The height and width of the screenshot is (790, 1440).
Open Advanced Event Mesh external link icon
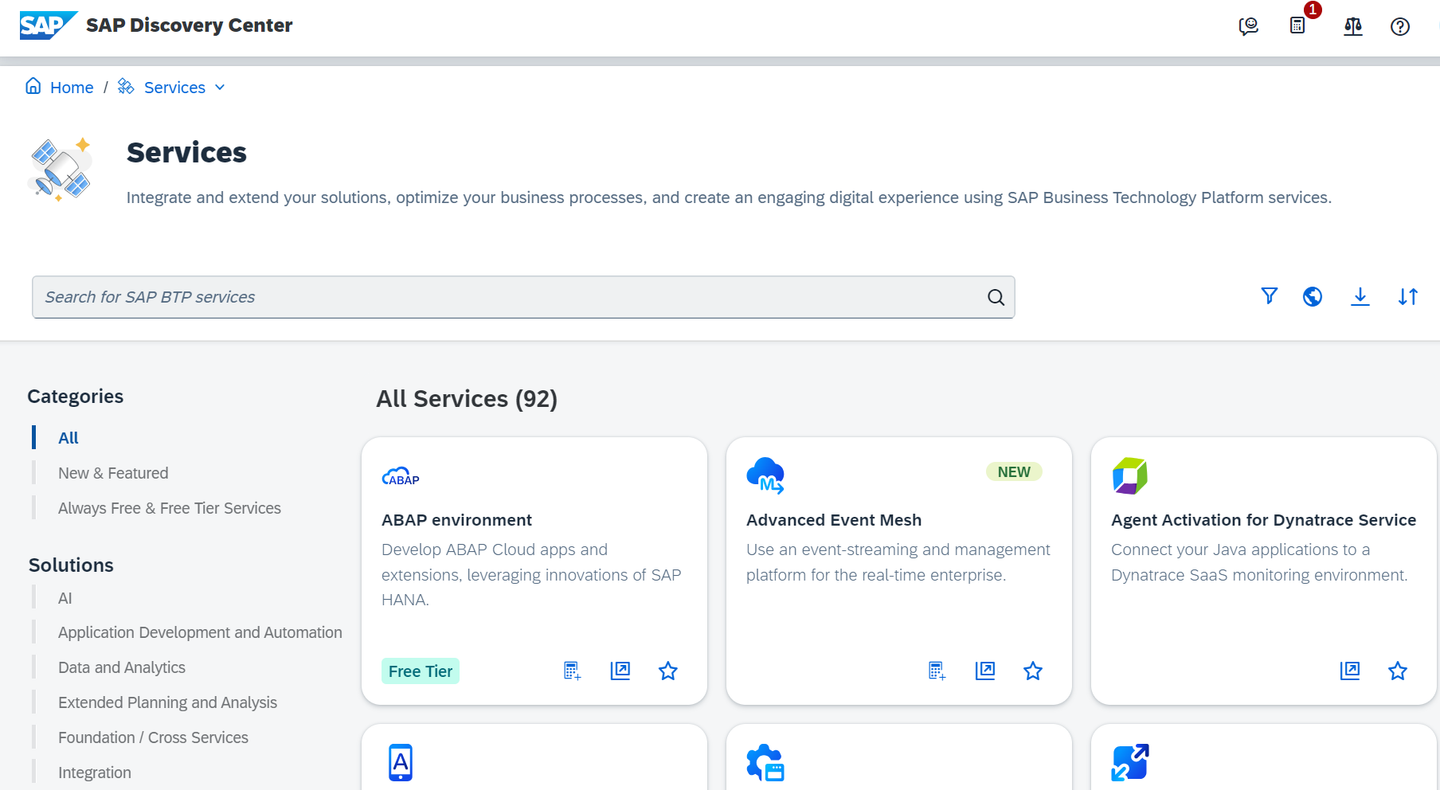[x=985, y=671]
